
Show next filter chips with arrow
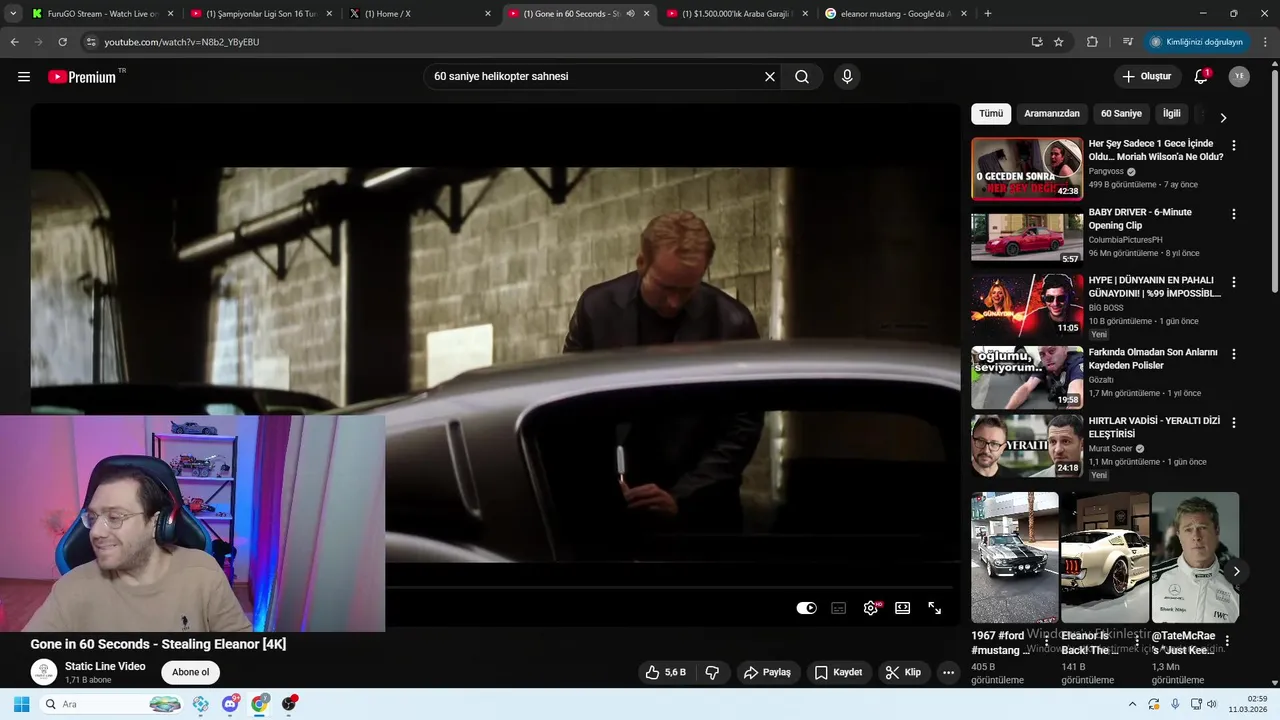(1223, 118)
